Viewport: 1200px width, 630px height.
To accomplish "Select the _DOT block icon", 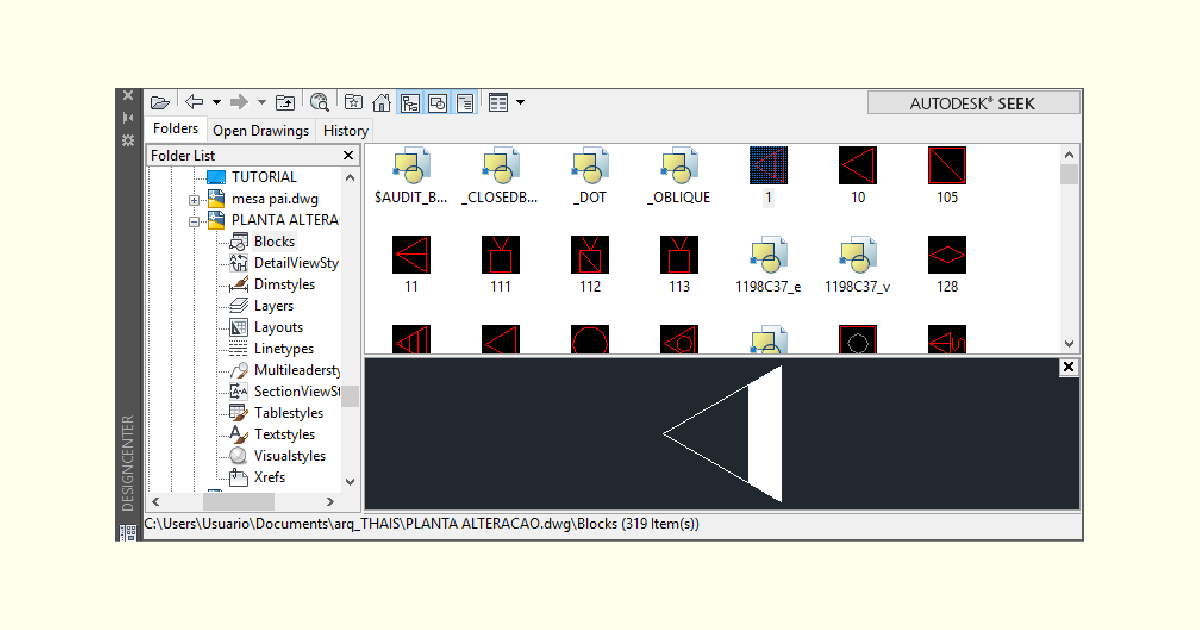I will [590, 165].
